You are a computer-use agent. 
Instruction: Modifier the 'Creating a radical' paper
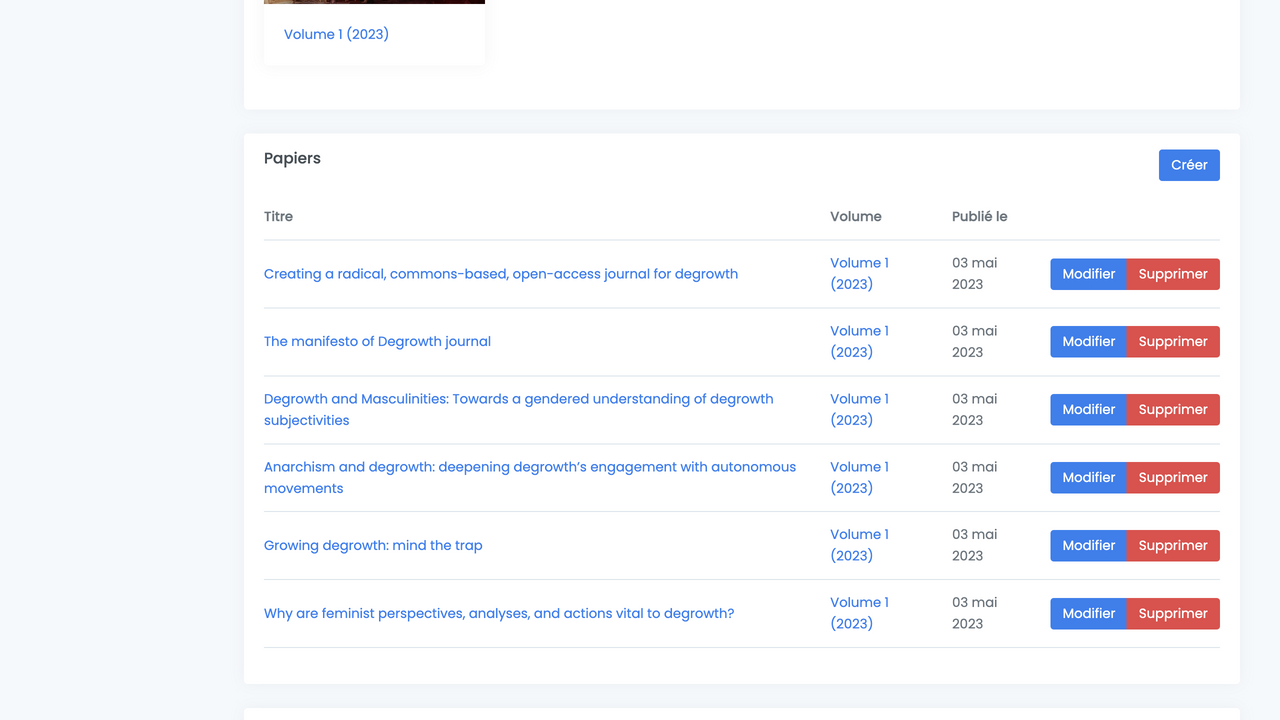1088,274
